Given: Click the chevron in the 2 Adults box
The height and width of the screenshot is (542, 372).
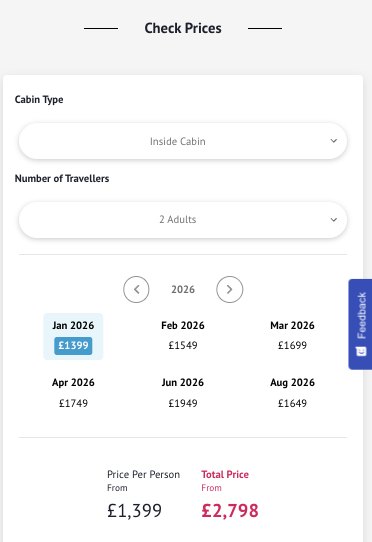Looking at the screenshot, I should pyautogui.click(x=334, y=220).
